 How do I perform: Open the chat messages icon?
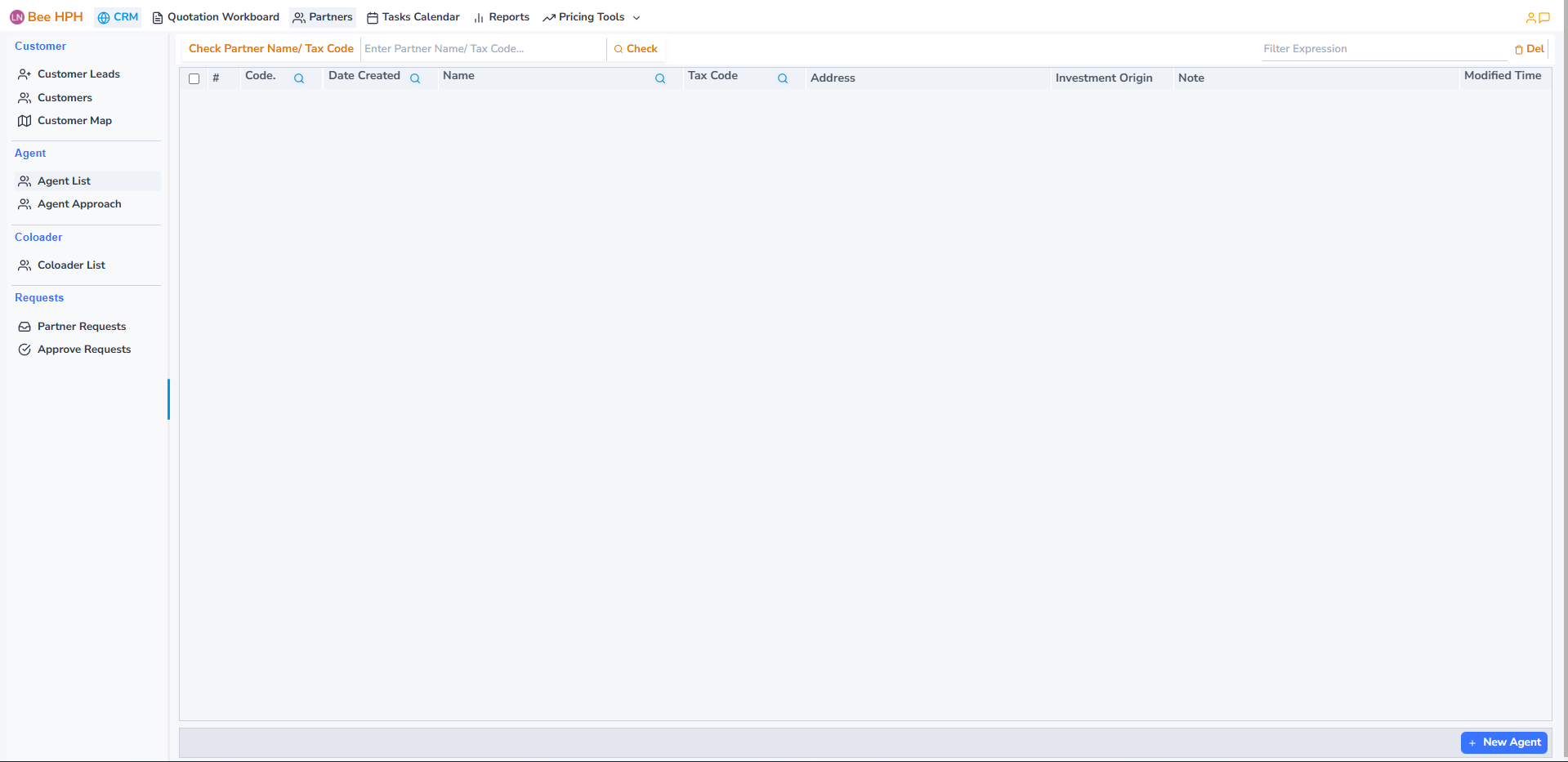click(1544, 18)
